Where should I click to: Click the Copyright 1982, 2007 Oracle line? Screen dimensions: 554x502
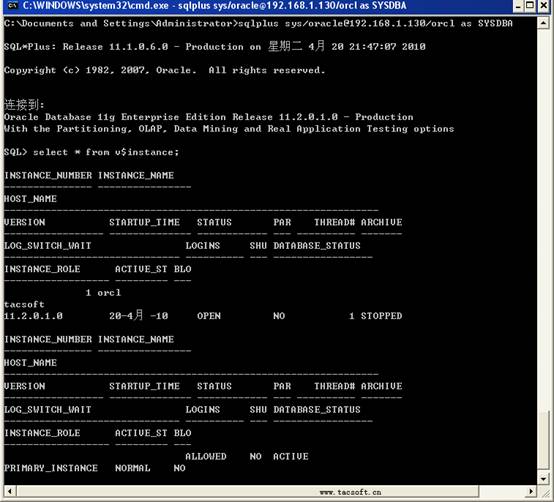pos(164,70)
